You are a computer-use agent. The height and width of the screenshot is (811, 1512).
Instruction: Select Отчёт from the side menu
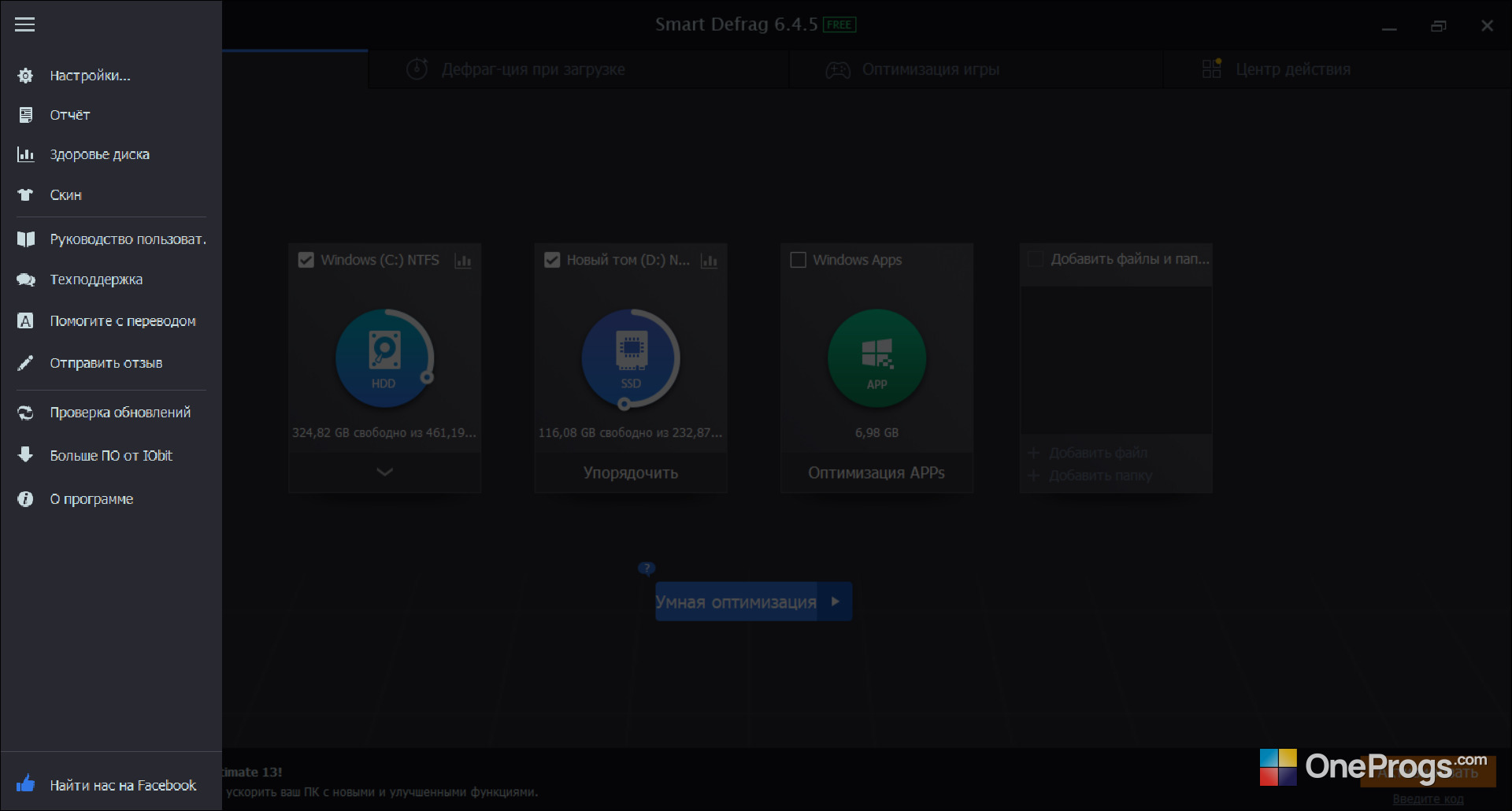tap(70, 115)
